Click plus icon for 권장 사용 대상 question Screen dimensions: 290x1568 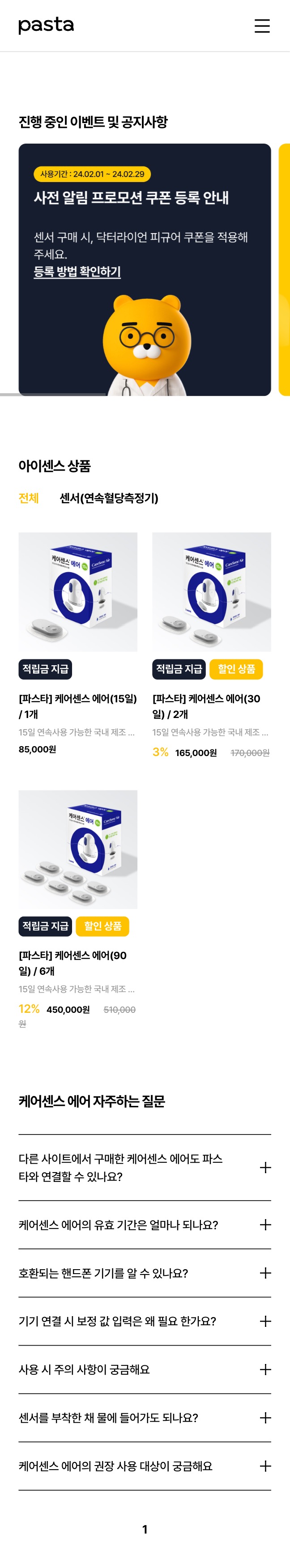pos(265,1466)
